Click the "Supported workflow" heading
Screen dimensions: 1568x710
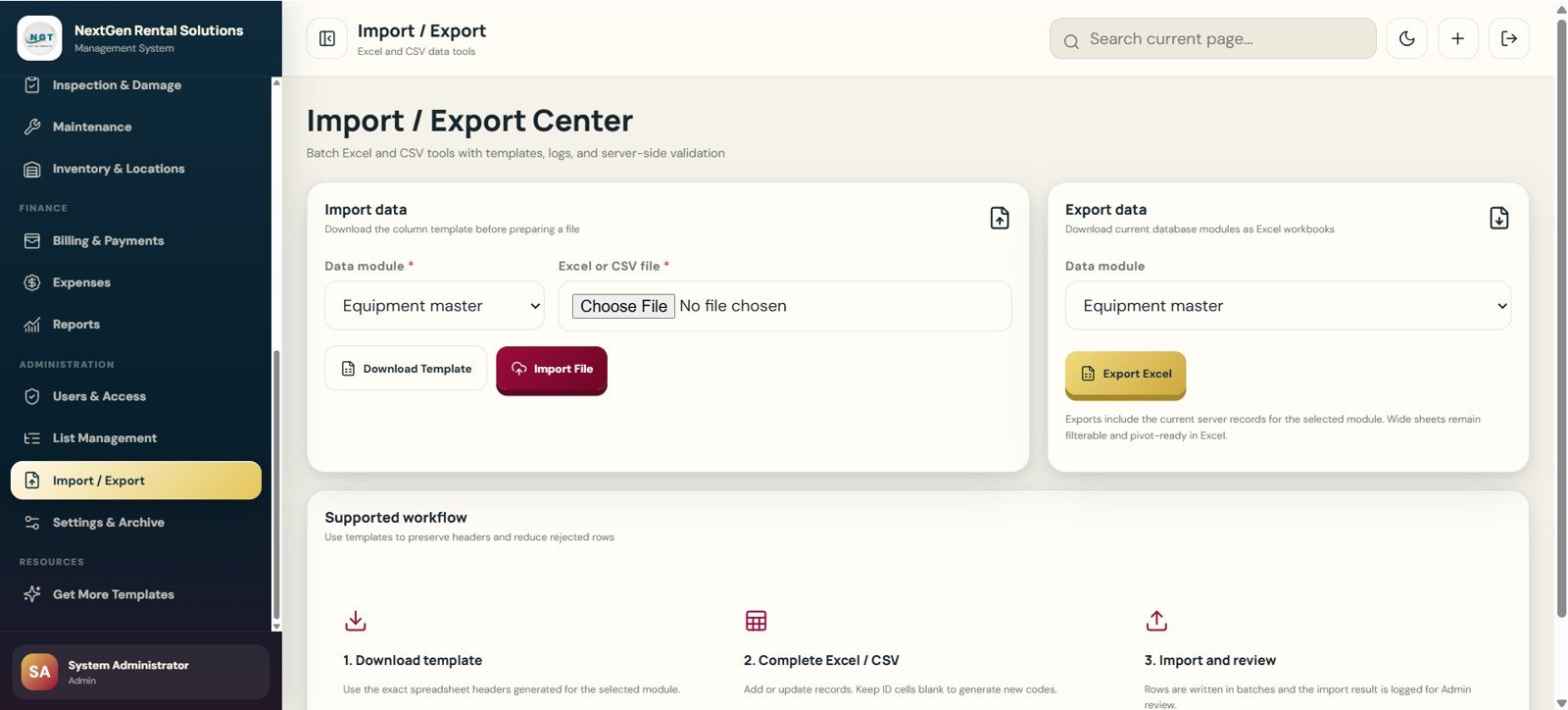(x=396, y=518)
